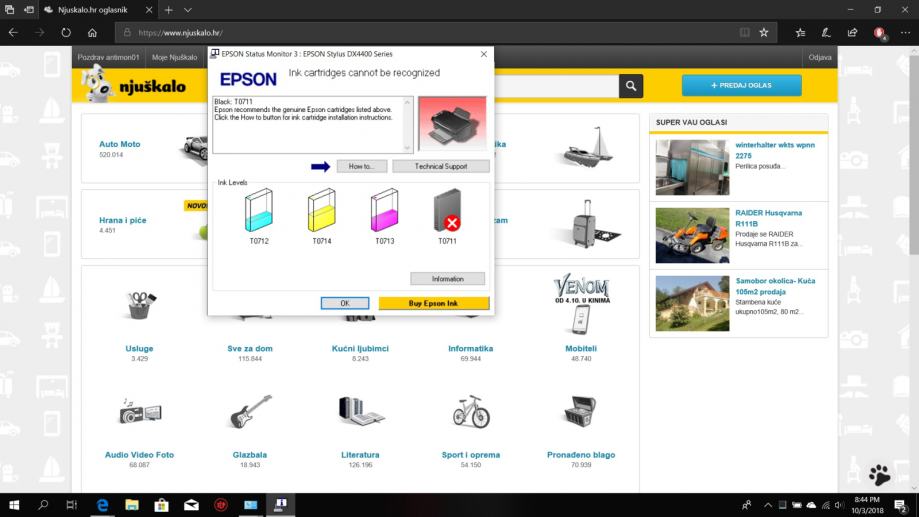This screenshot has height=517, width=919.
Task: Click the browser back arrow
Action: (13, 33)
